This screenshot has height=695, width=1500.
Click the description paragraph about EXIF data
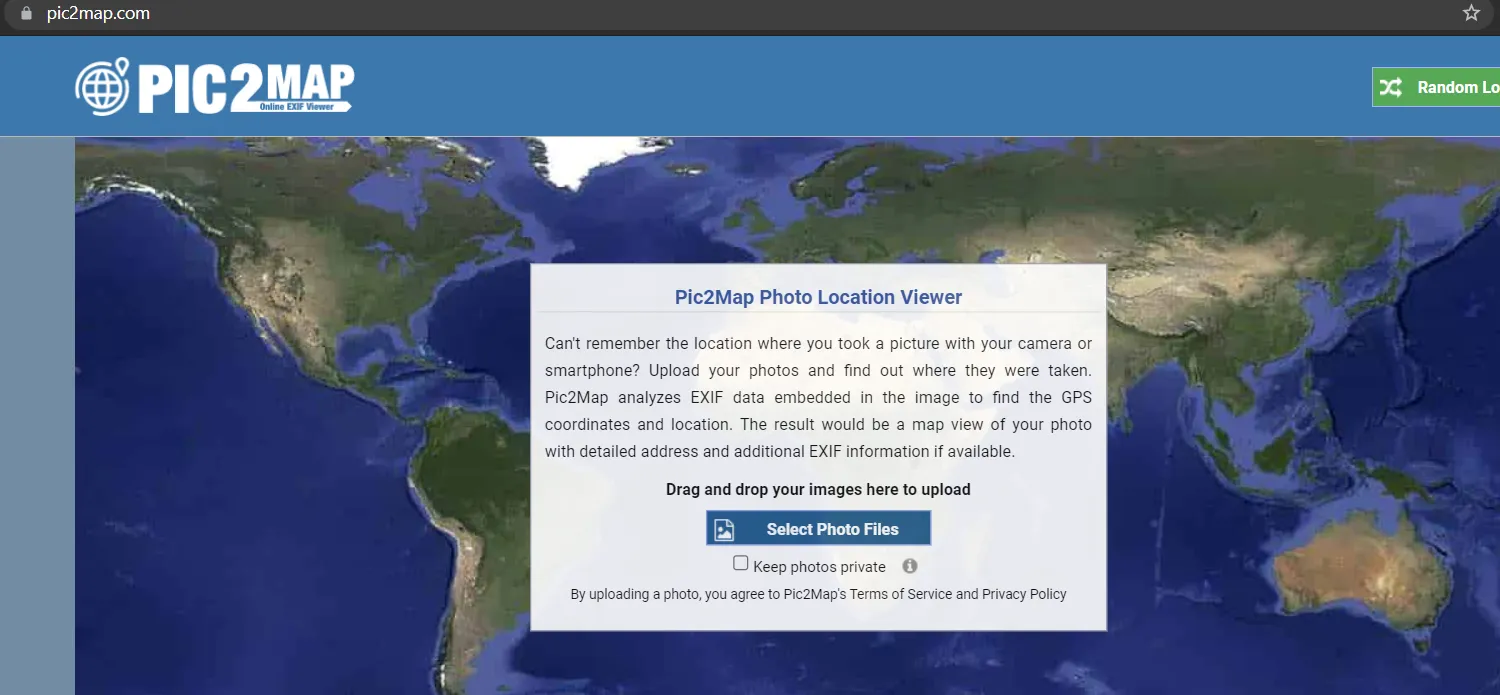pyautogui.click(x=818, y=397)
